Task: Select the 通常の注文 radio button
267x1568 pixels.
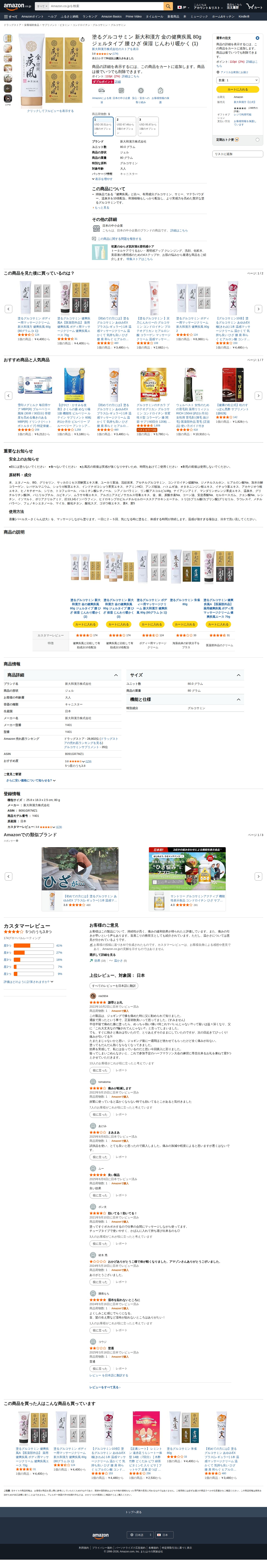Action: (x=257, y=38)
